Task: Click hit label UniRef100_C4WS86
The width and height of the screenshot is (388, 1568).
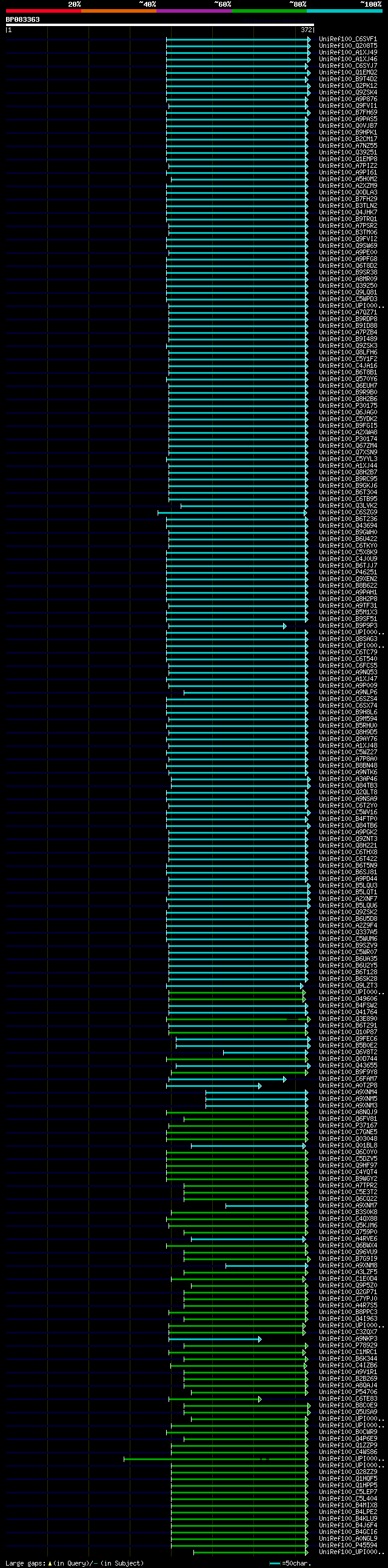Action: pos(348,1452)
